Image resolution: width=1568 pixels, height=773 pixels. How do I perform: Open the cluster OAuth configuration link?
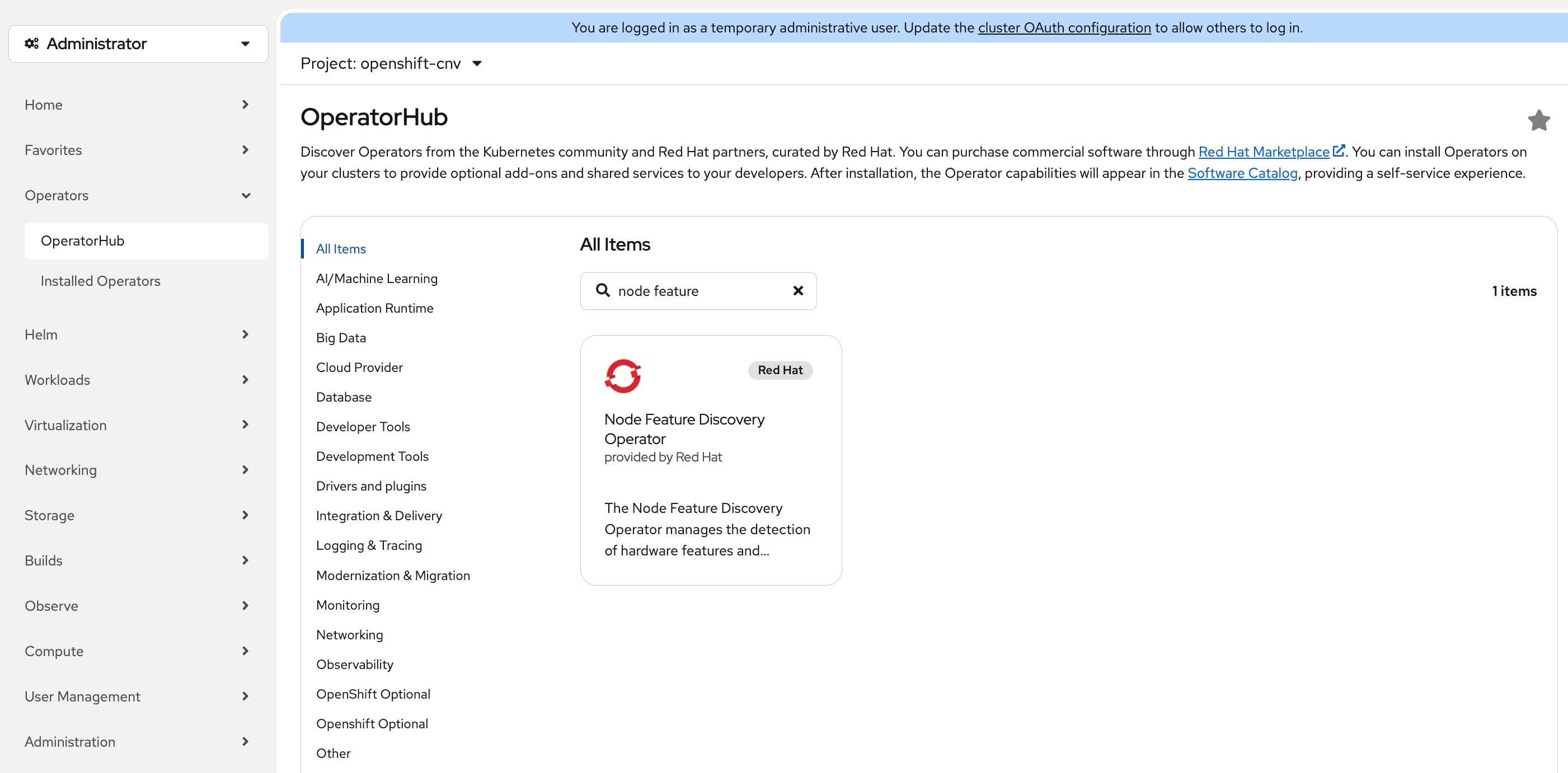(1064, 27)
